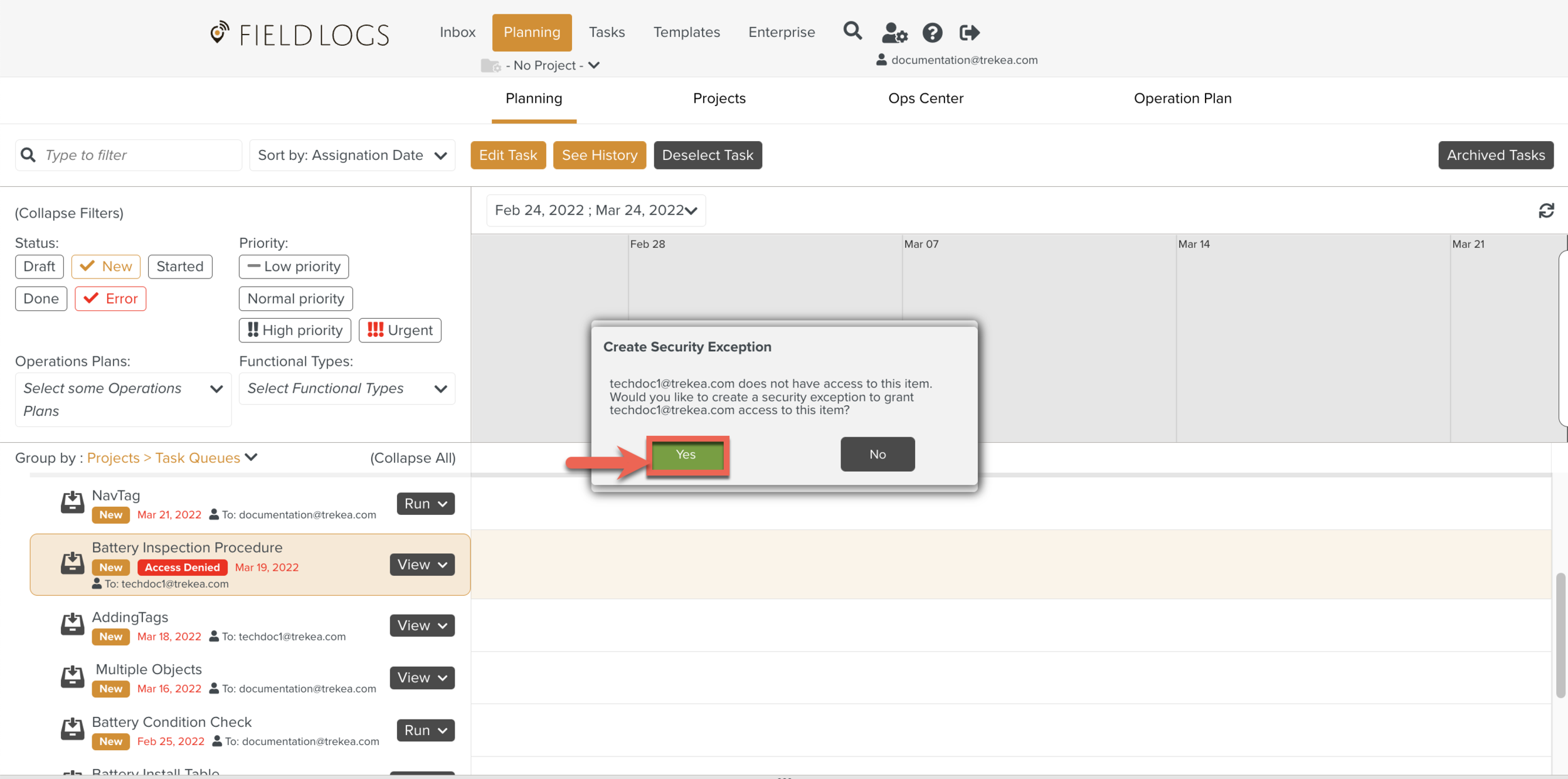The image size is (1568, 779).
Task: Open the date range dropdown
Action: pos(596,211)
